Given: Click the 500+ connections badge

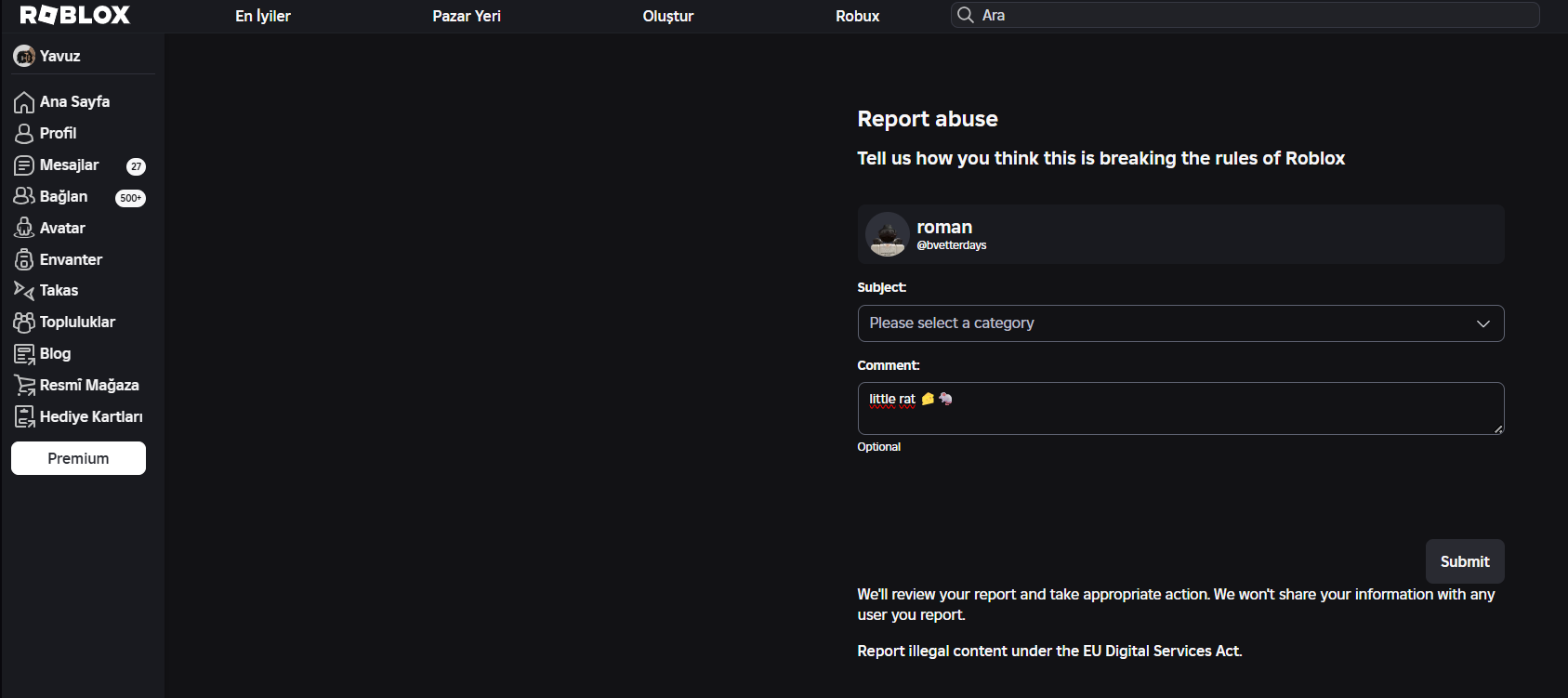Looking at the screenshot, I should pyautogui.click(x=130, y=198).
